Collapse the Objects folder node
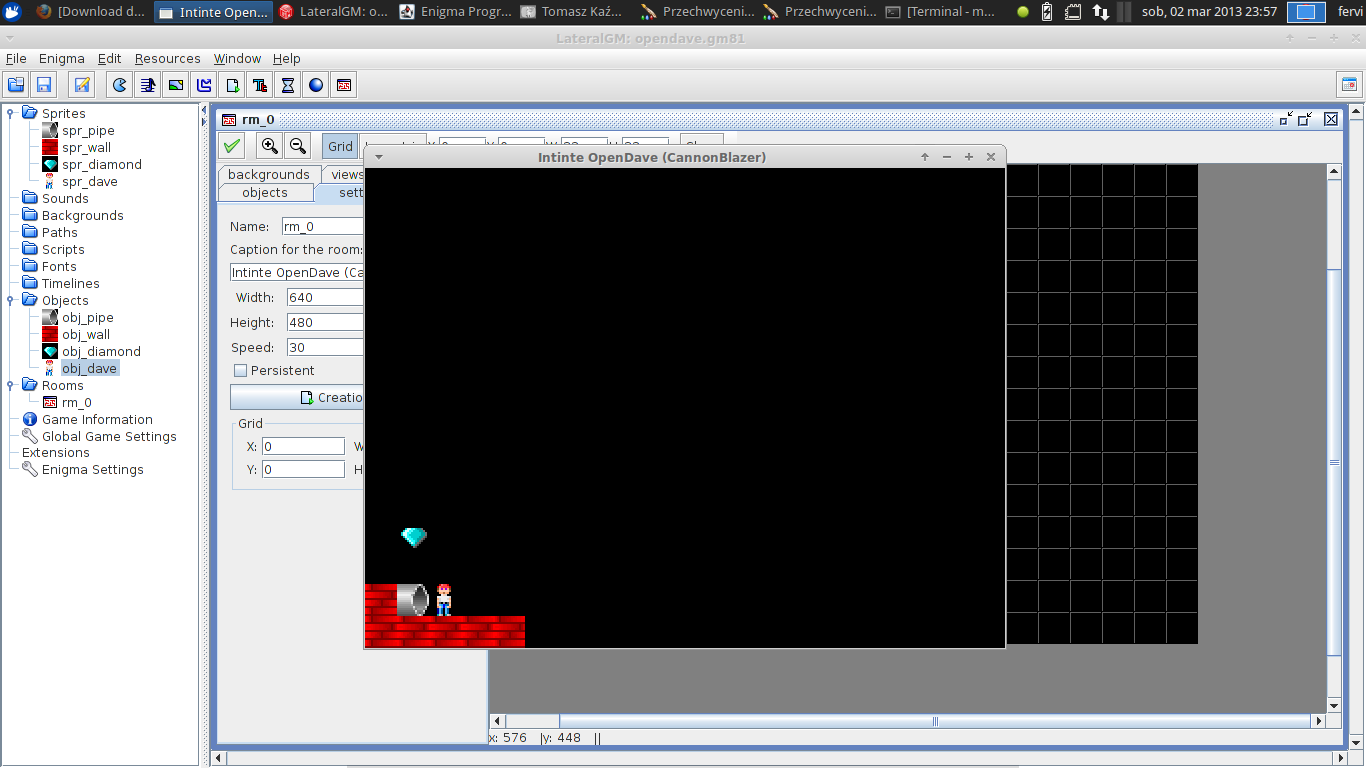 tap(10, 300)
